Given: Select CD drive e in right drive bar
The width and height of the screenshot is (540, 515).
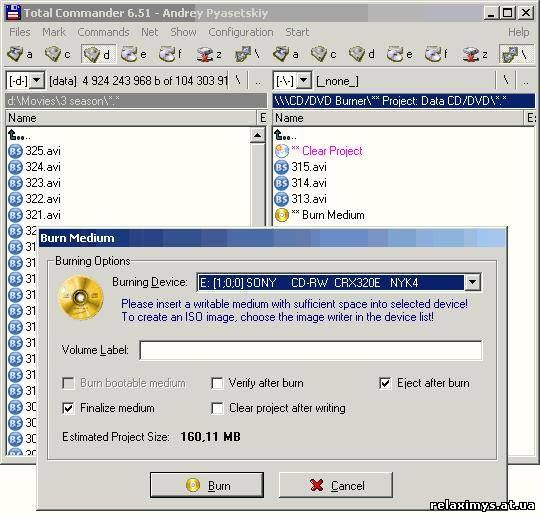Looking at the screenshot, I should (x=399, y=54).
